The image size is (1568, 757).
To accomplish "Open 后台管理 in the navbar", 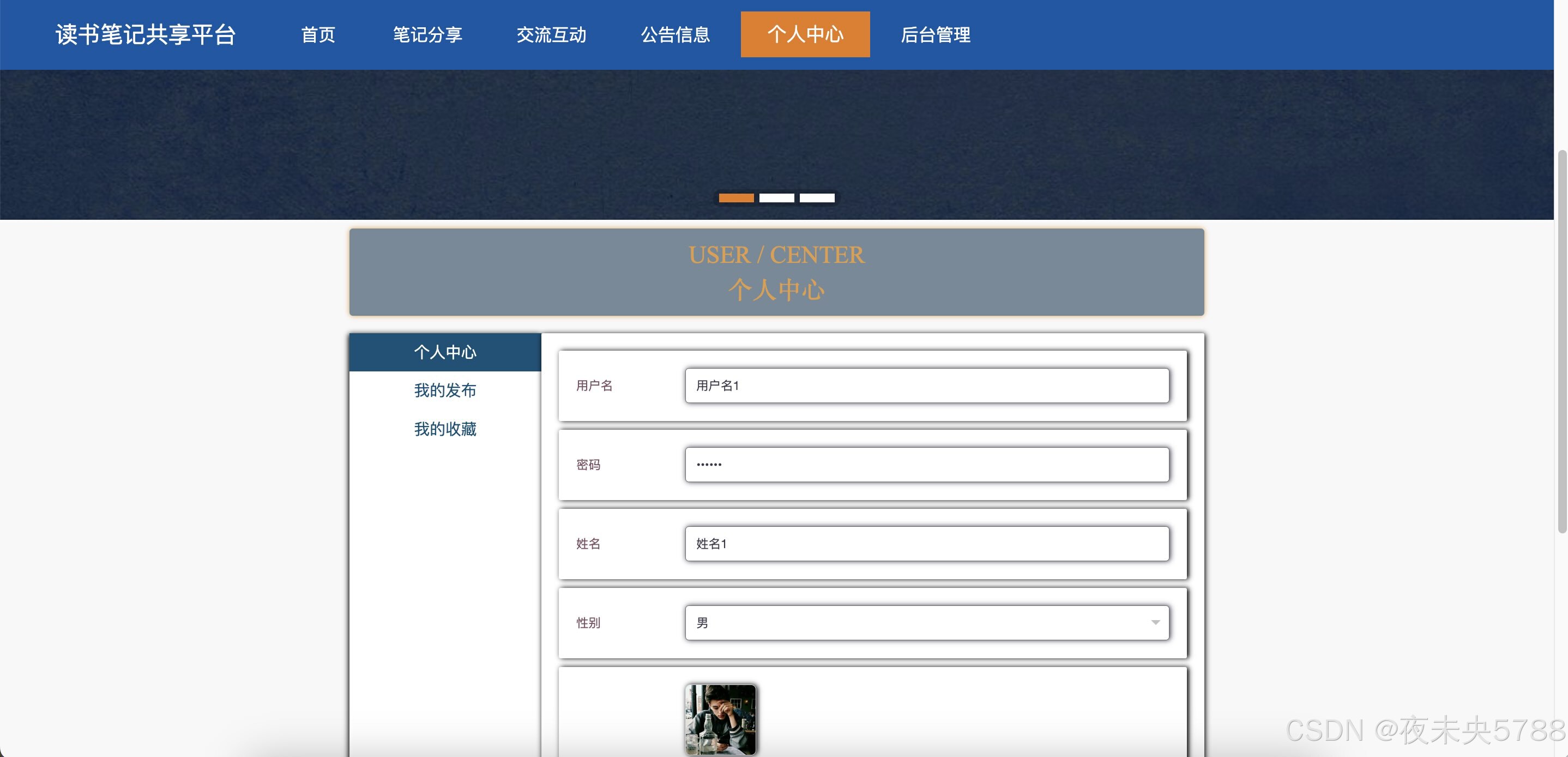I will 935,35.
